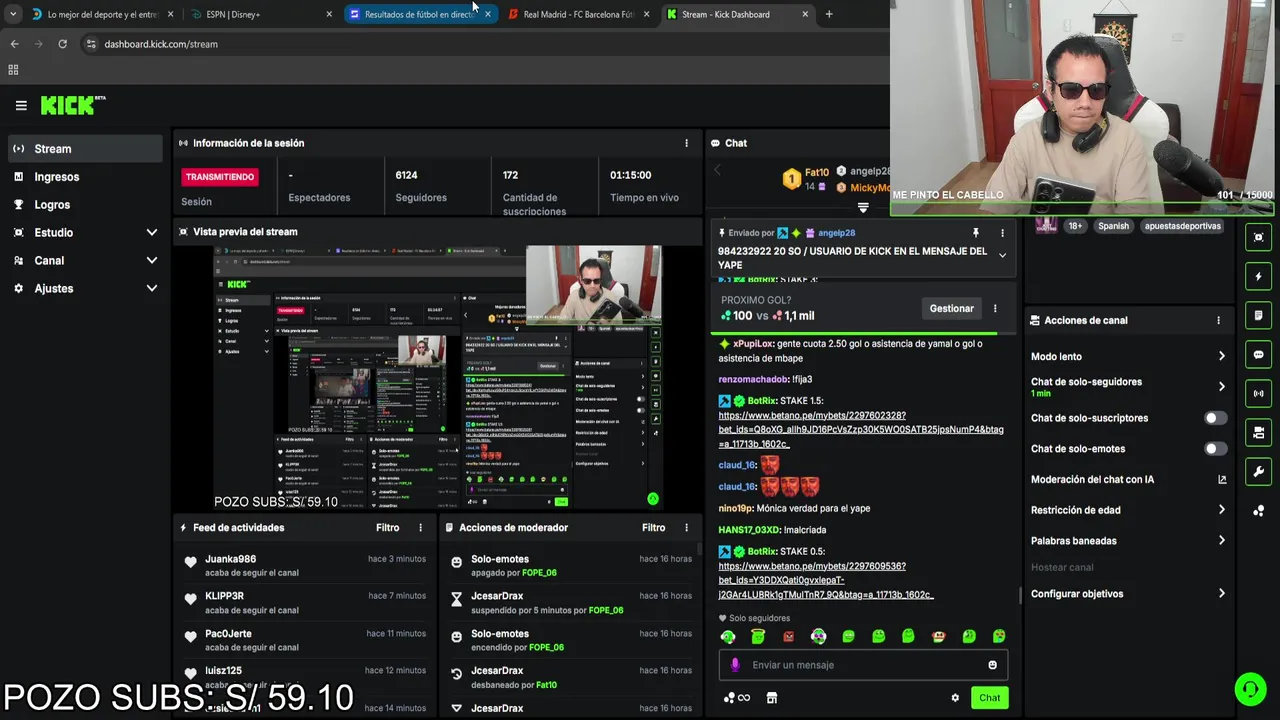Open Modo lento settings
Viewport: 1280px width, 720px height.
(x=1128, y=357)
